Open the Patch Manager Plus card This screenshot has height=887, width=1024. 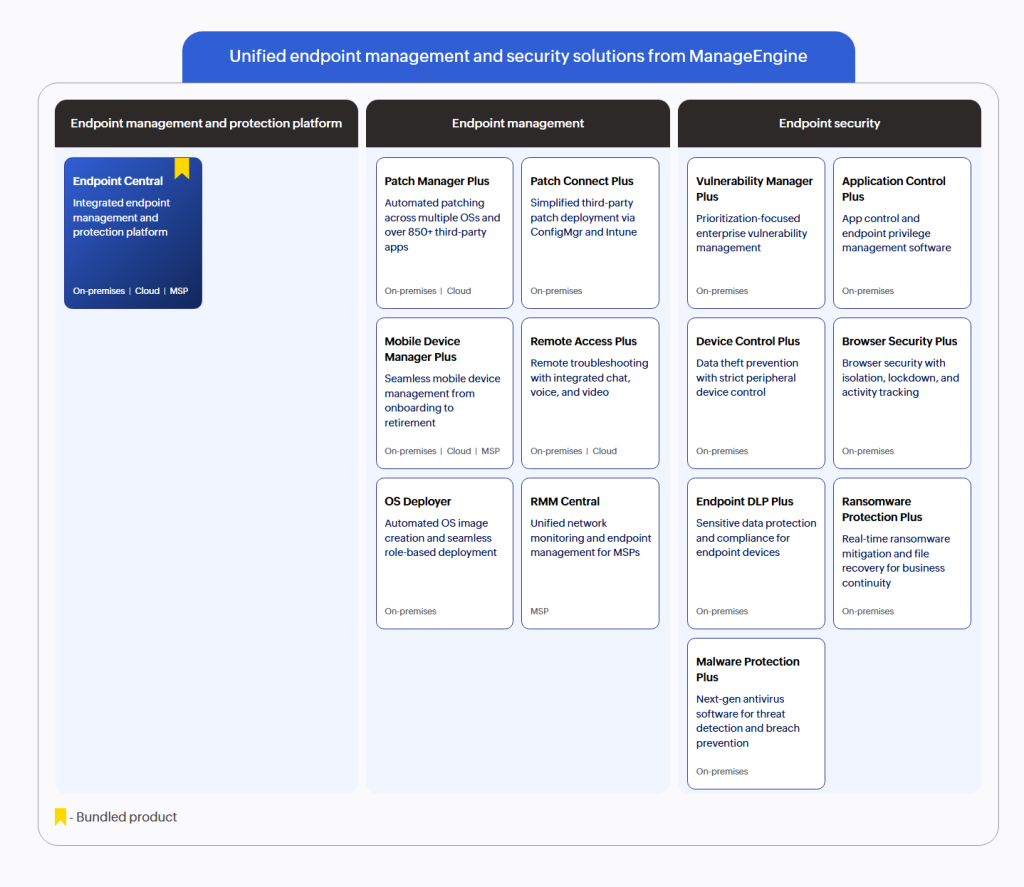pos(445,233)
